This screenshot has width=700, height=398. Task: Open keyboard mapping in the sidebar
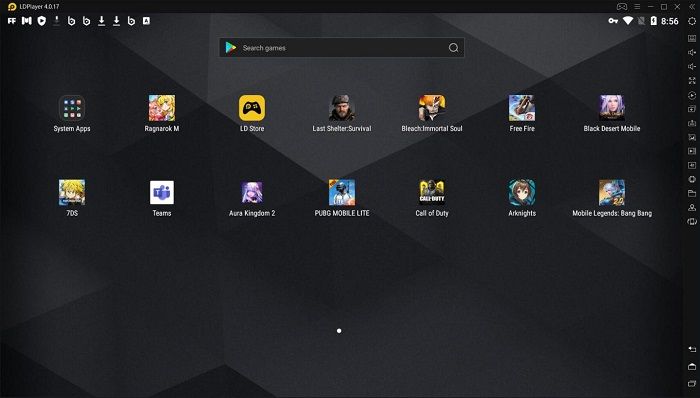tap(692, 38)
